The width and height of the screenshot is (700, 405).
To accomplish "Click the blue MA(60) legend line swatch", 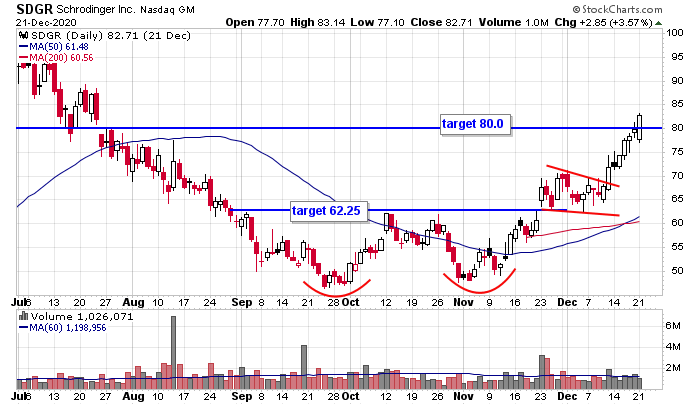I will click(23, 328).
